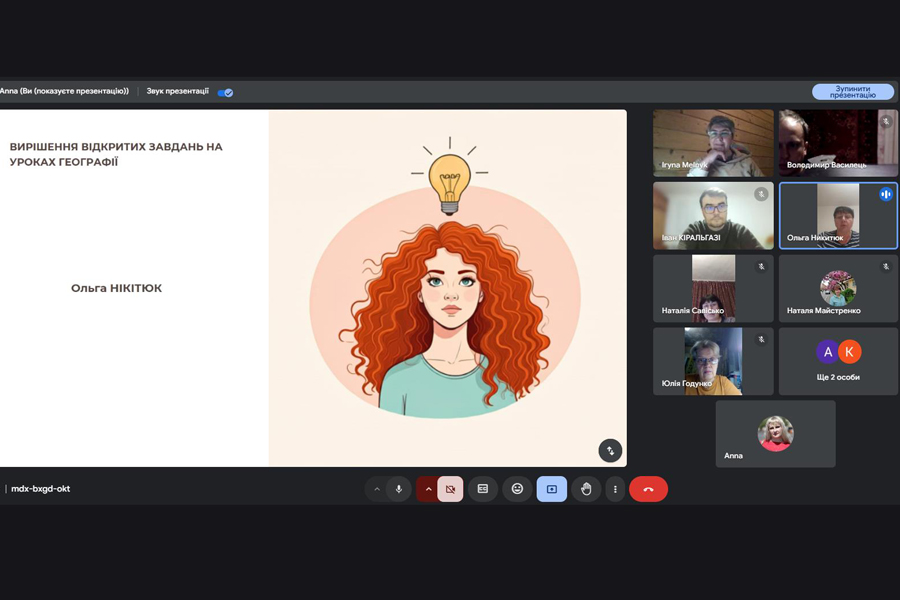Click the muted mic icon on Наталя Майстренко's tile

click(x=886, y=267)
